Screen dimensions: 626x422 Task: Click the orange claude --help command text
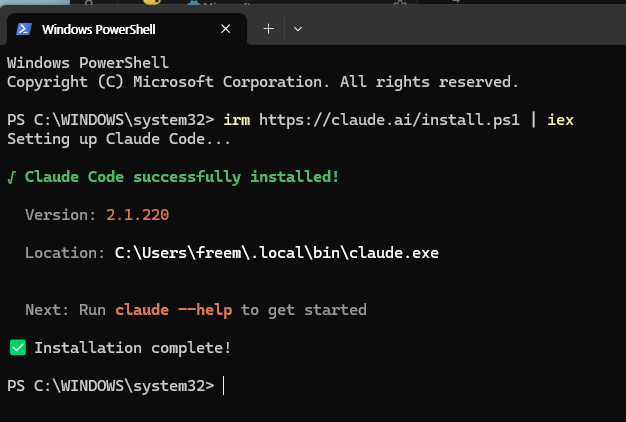pos(174,310)
